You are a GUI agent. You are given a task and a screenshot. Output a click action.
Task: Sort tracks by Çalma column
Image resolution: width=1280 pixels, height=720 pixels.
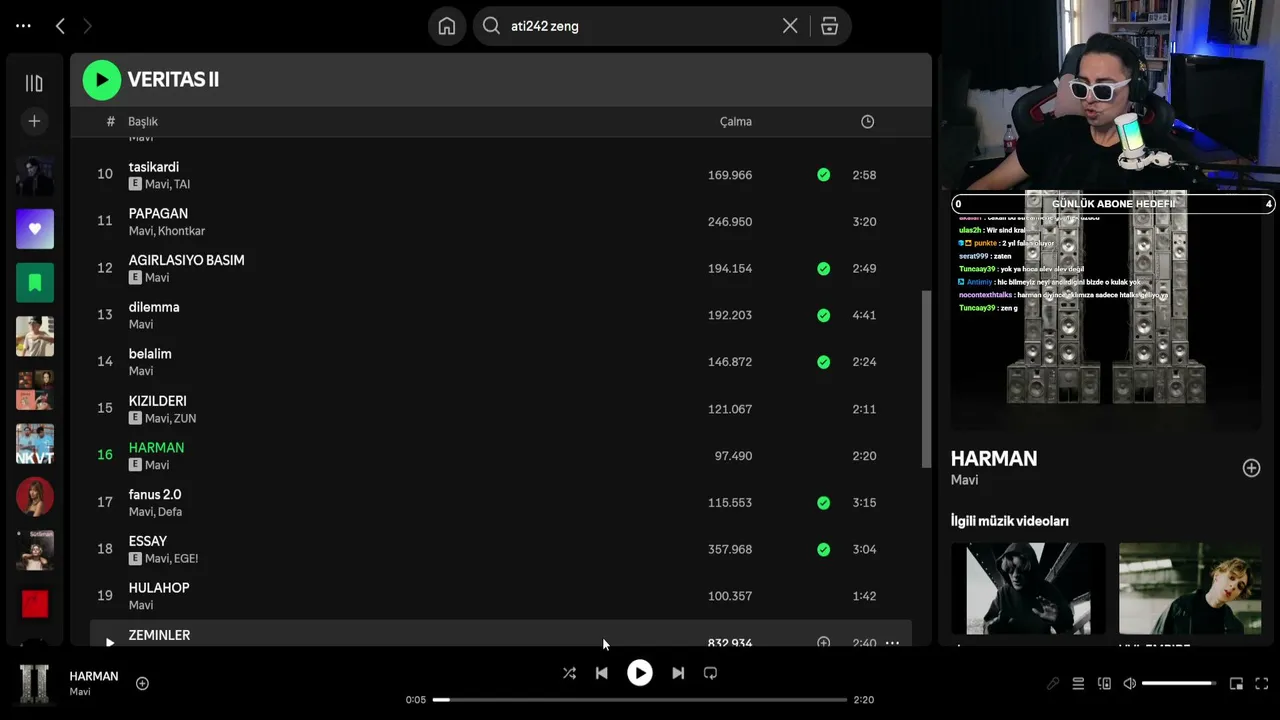[736, 121]
